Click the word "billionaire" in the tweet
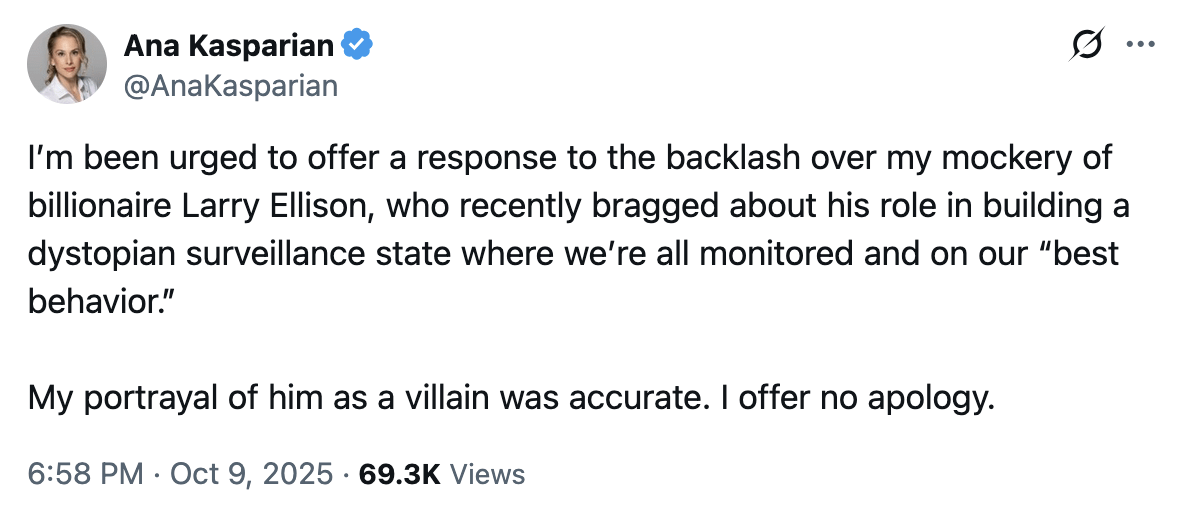Image resolution: width=1184 pixels, height=518 pixels. 90,205
